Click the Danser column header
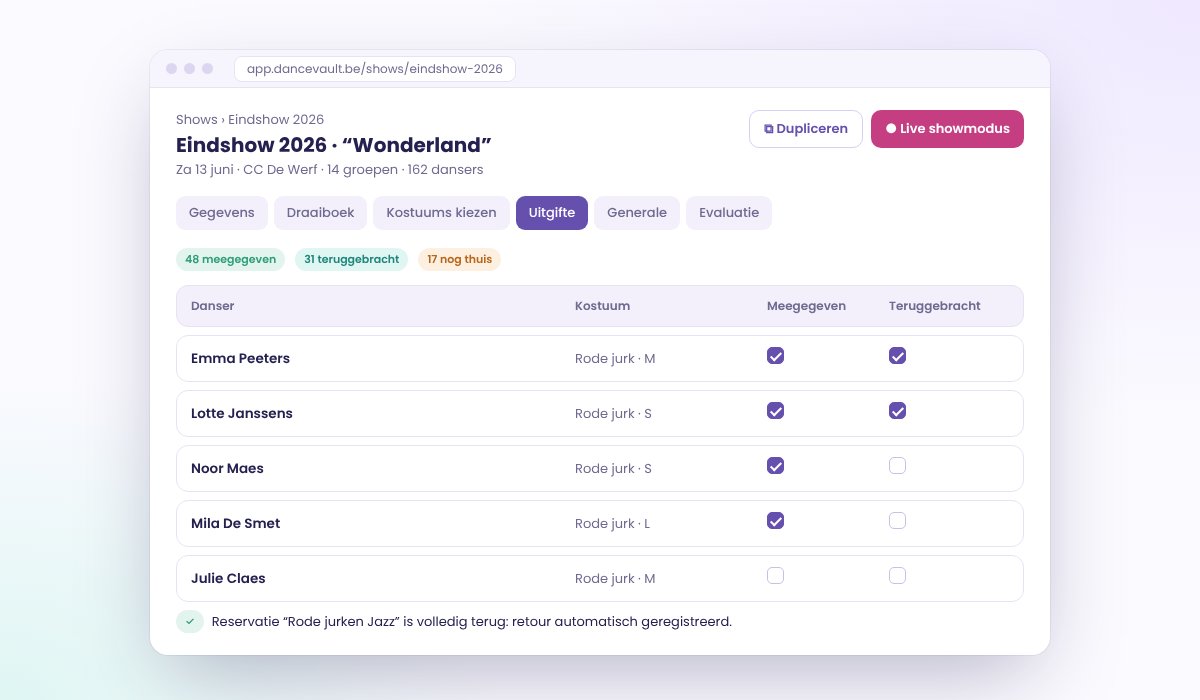 (x=213, y=306)
